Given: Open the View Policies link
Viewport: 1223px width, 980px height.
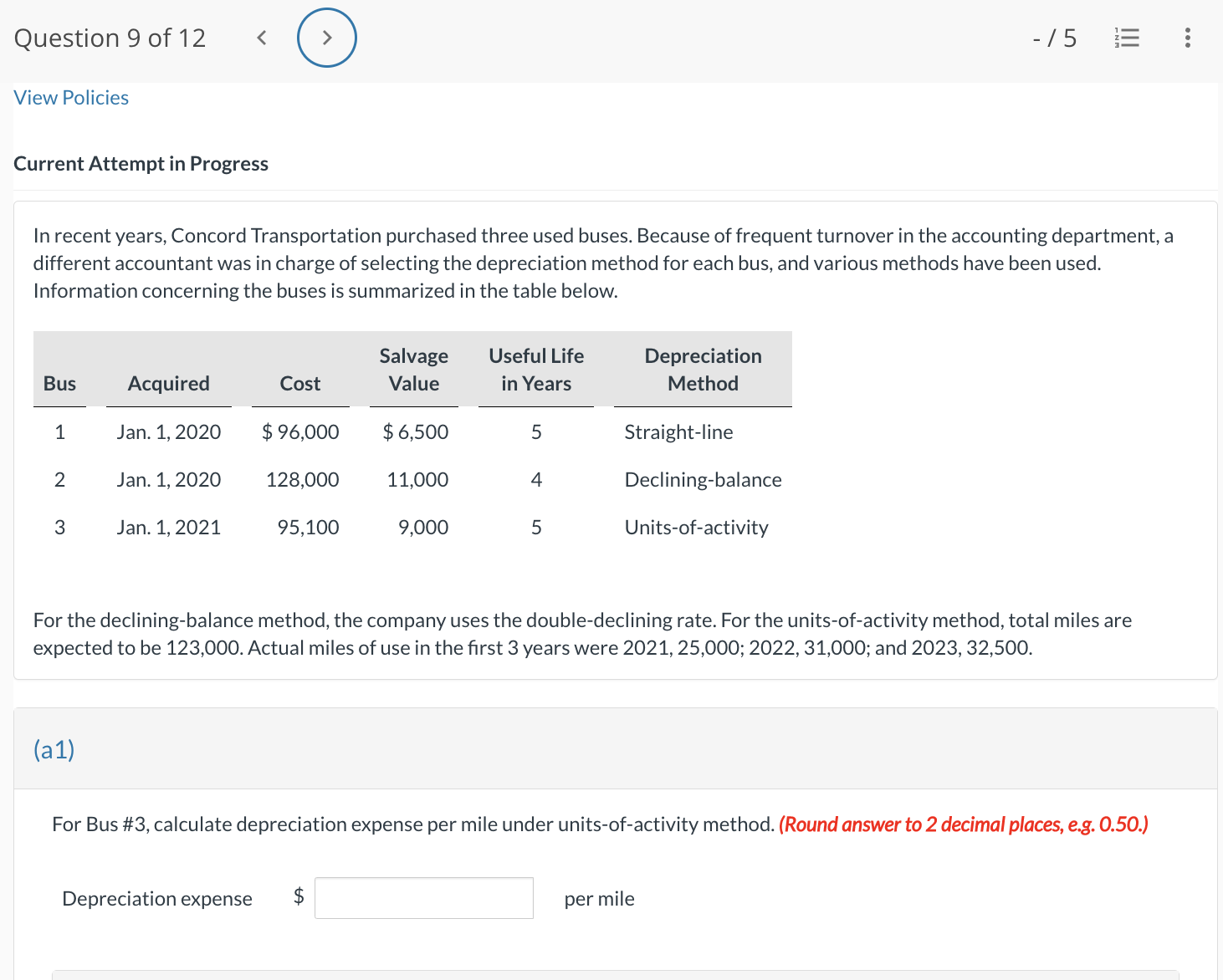Looking at the screenshot, I should tap(70, 97).
